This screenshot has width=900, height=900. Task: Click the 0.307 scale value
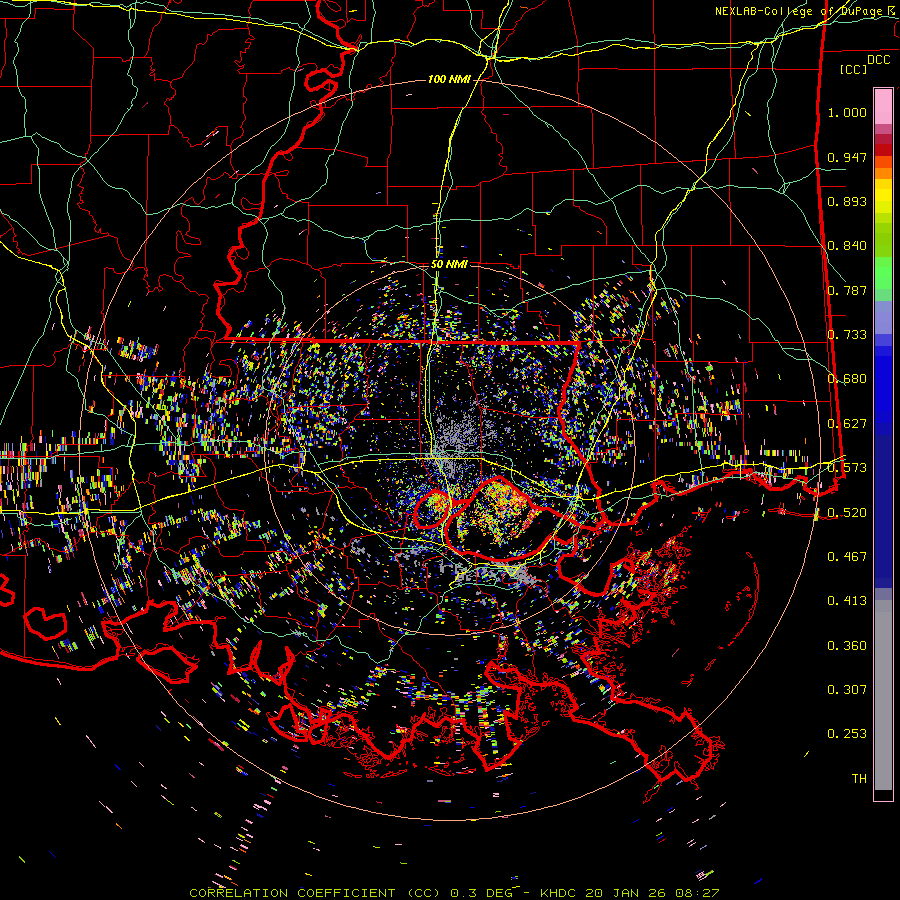pos(847,690)
